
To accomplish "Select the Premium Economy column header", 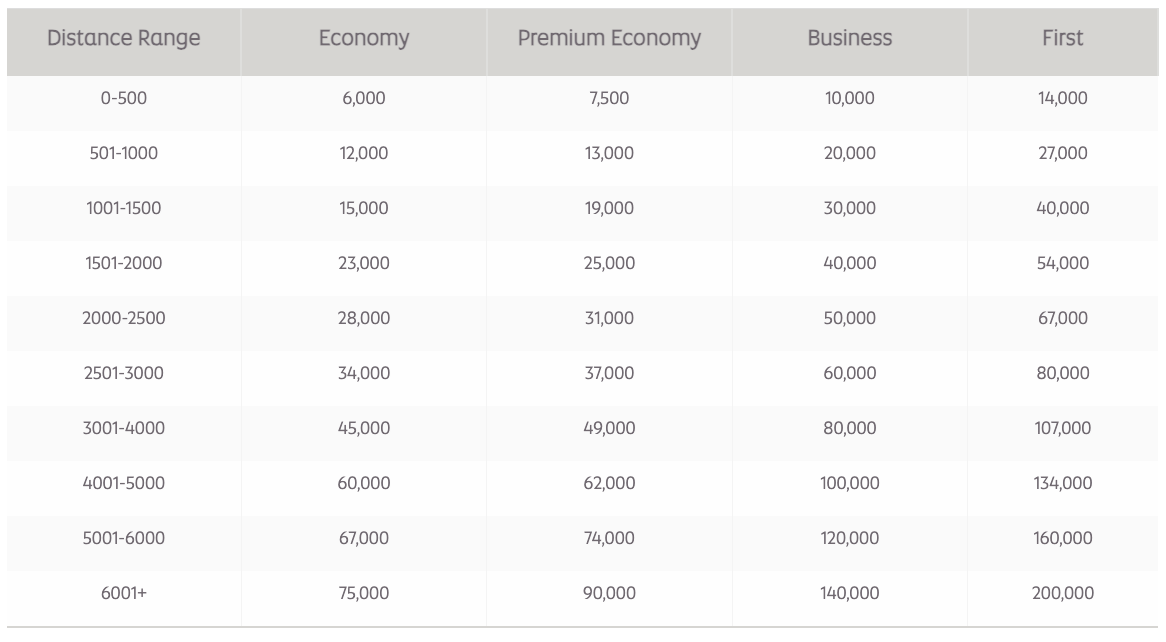I will tap(609, 39).
